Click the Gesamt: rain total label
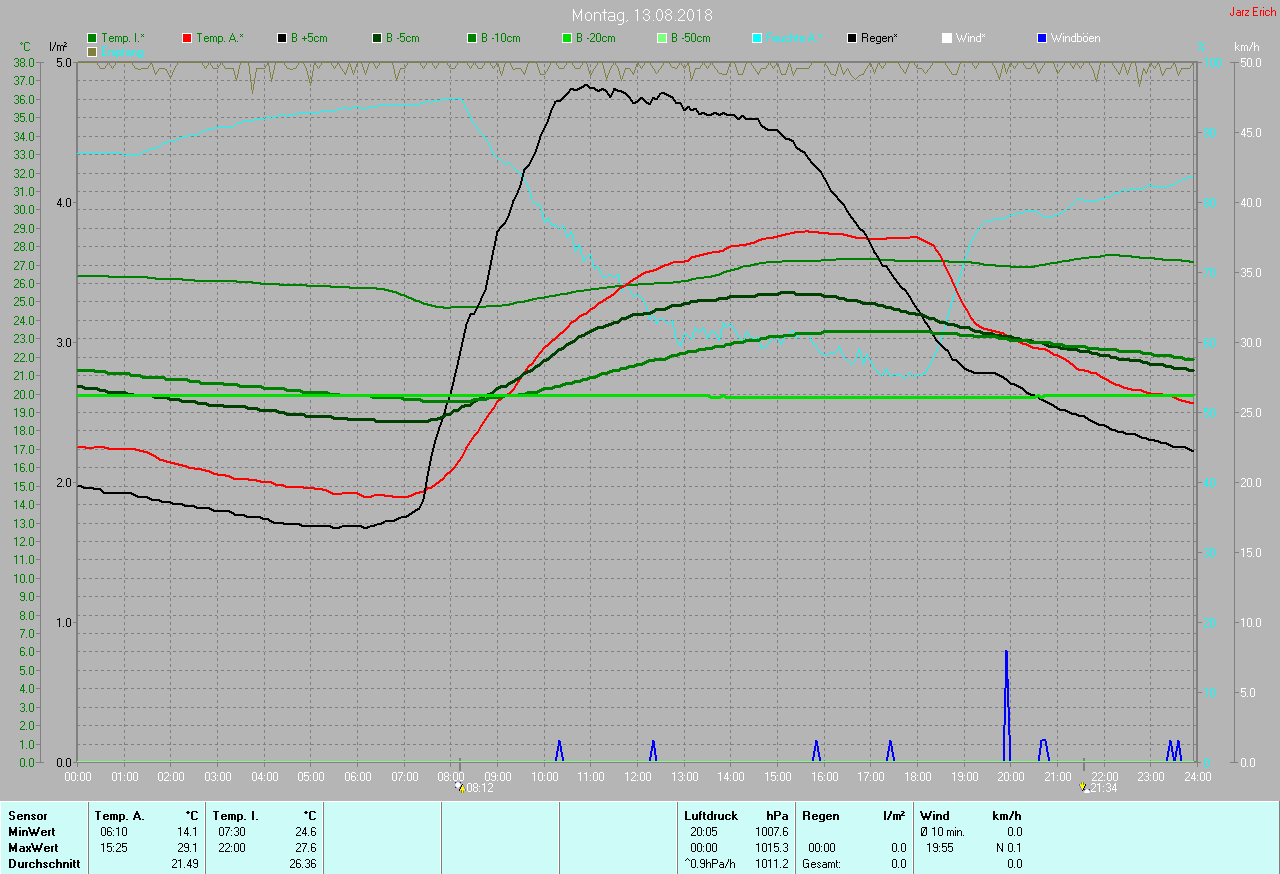Viewport: 1280px width, 874px height. [822, 863]
